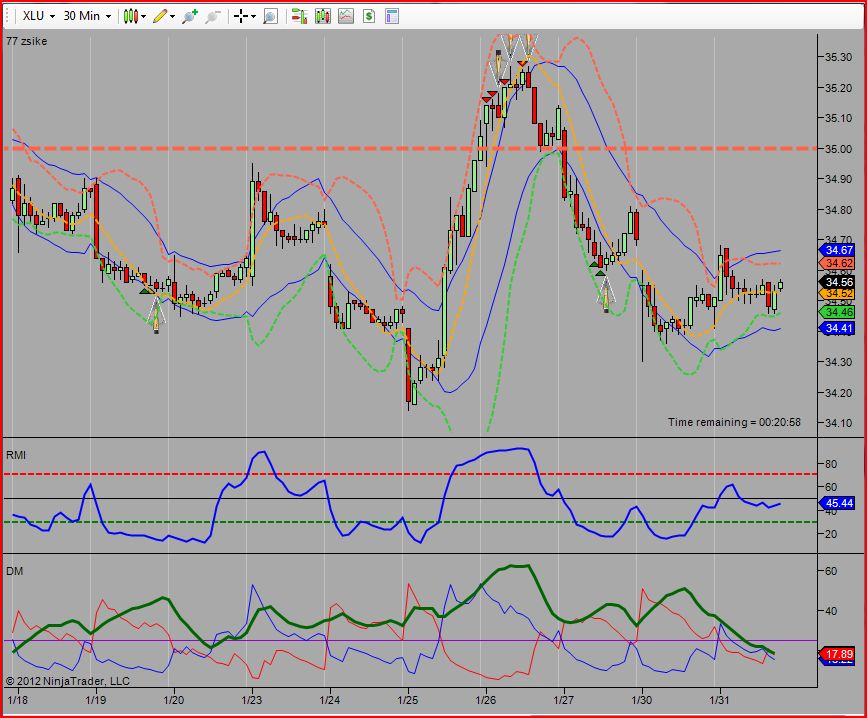The width and height of the screenshot is (867, 718).
Task: Toggle the Chart Trader icon
Action: tap(299, 16)
